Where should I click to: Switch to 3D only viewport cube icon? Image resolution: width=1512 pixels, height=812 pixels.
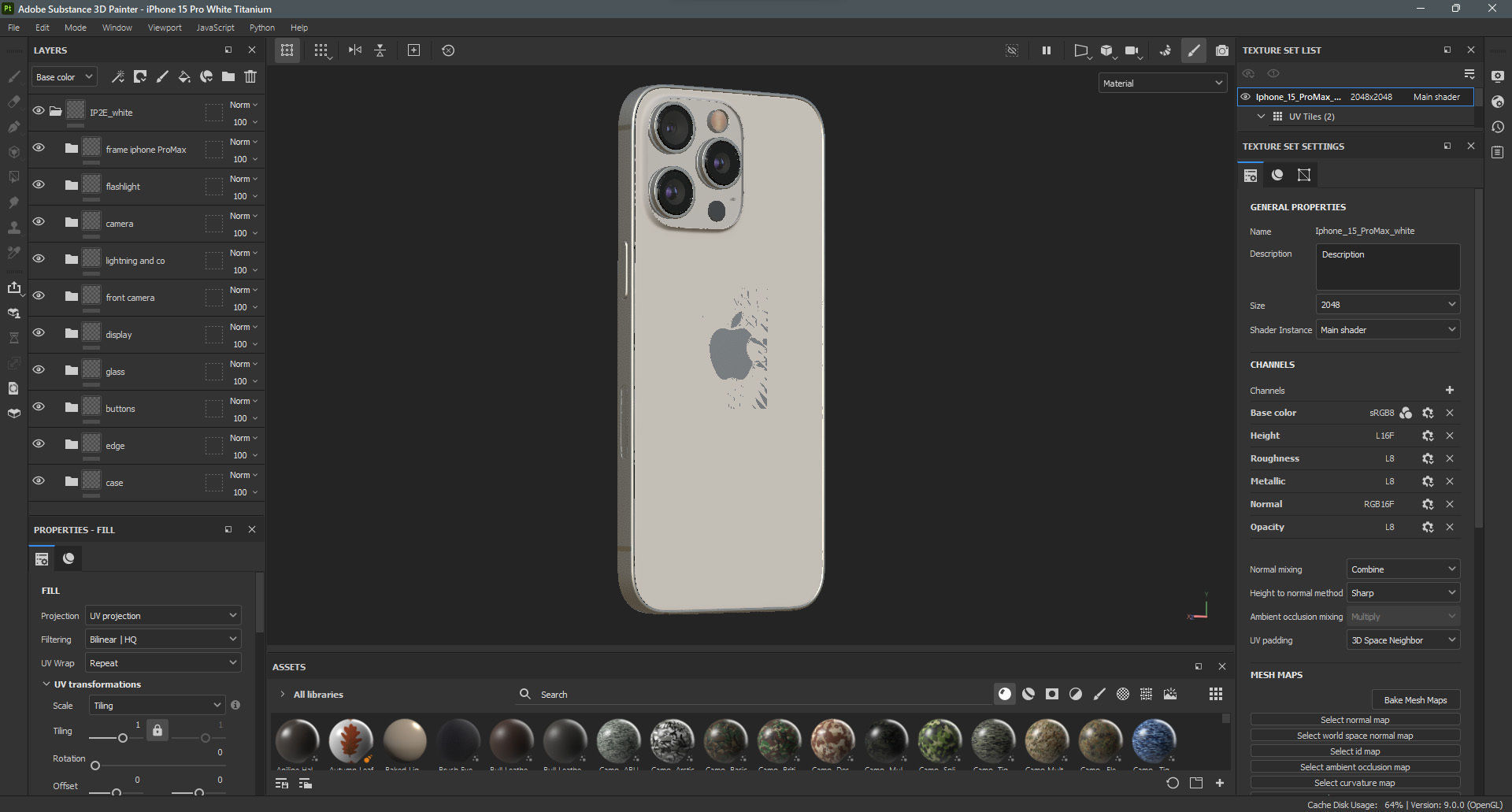tap(1107, 50)
